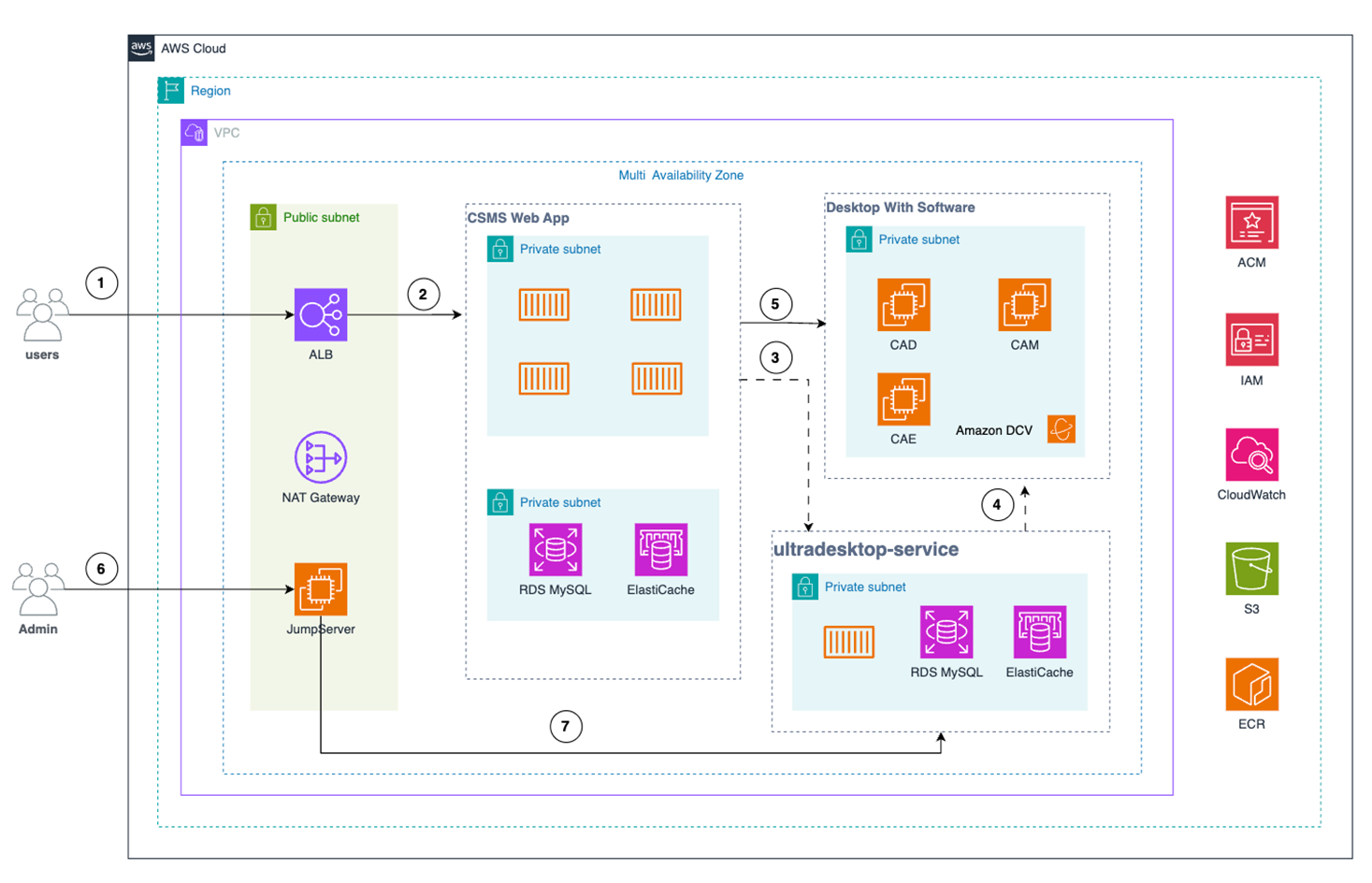Select the "CSMS Web App" title
Image resolution: width=1372 pixels, height=883 pixels.
pyautogui.click(x=518, y=218)
